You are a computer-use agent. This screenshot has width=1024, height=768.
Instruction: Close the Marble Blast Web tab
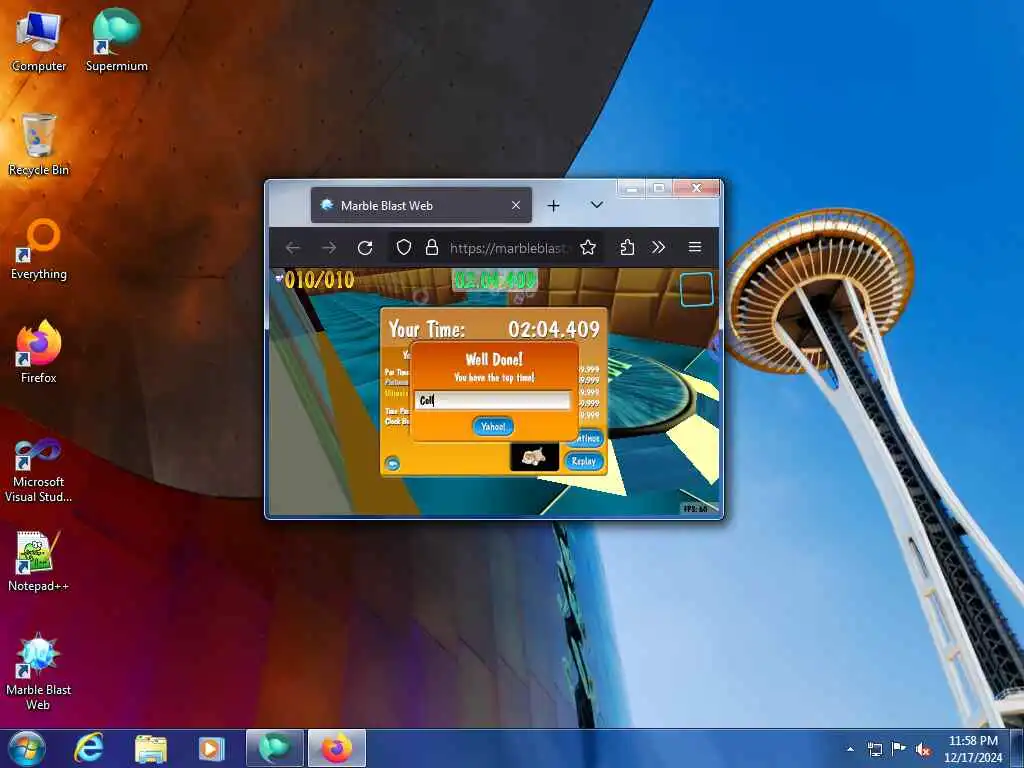(516, 205)
